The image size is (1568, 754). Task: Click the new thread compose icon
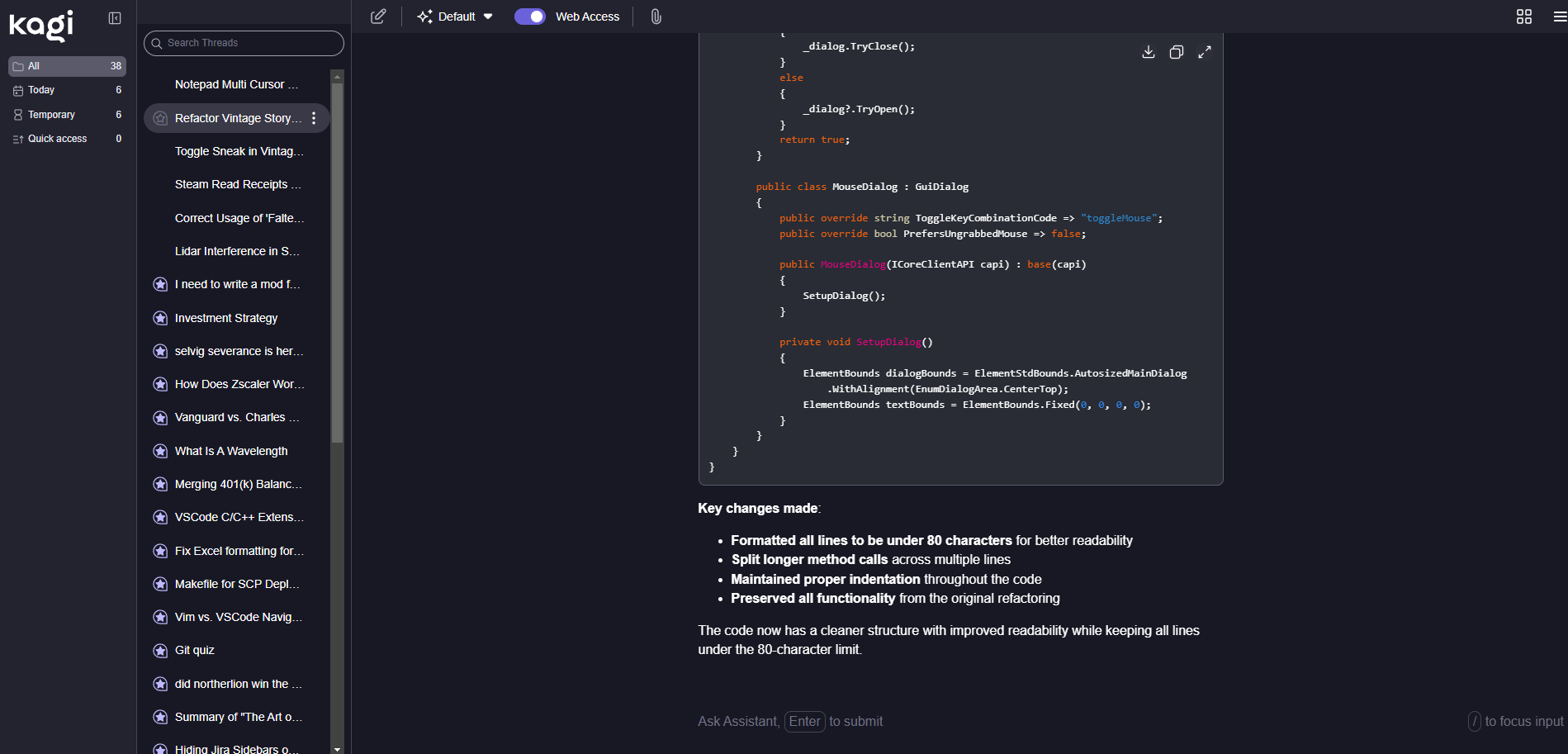point(378,17)
